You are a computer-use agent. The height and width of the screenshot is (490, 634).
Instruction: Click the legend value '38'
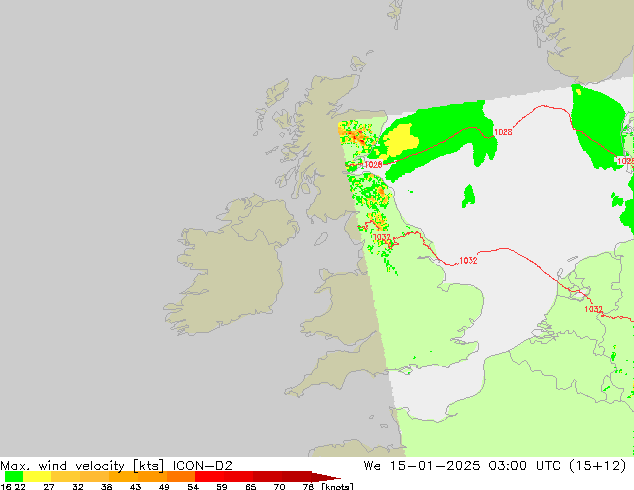106,487
